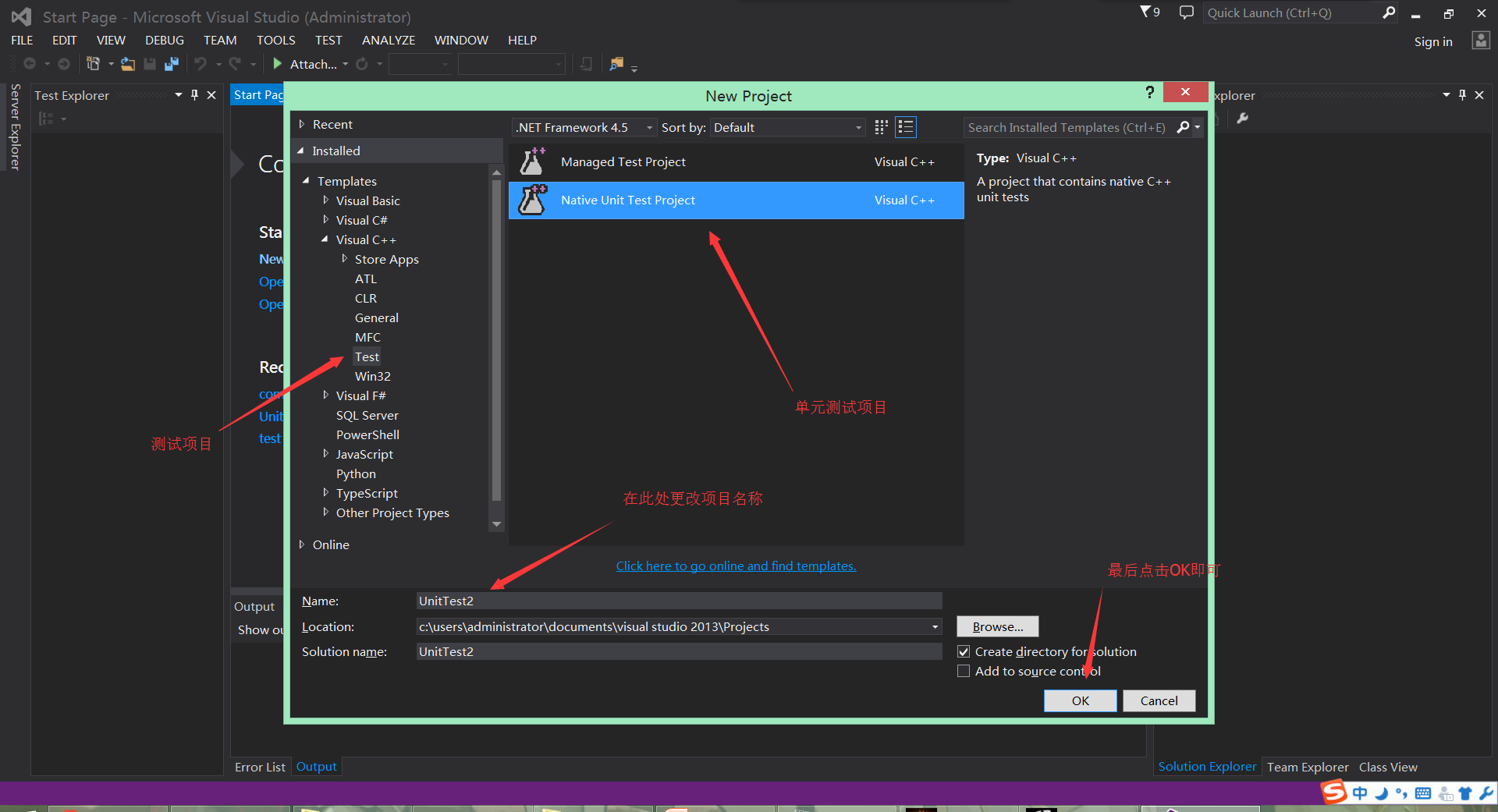
Task: Click the Navigate Backward arrow icon
Action: 30,64
